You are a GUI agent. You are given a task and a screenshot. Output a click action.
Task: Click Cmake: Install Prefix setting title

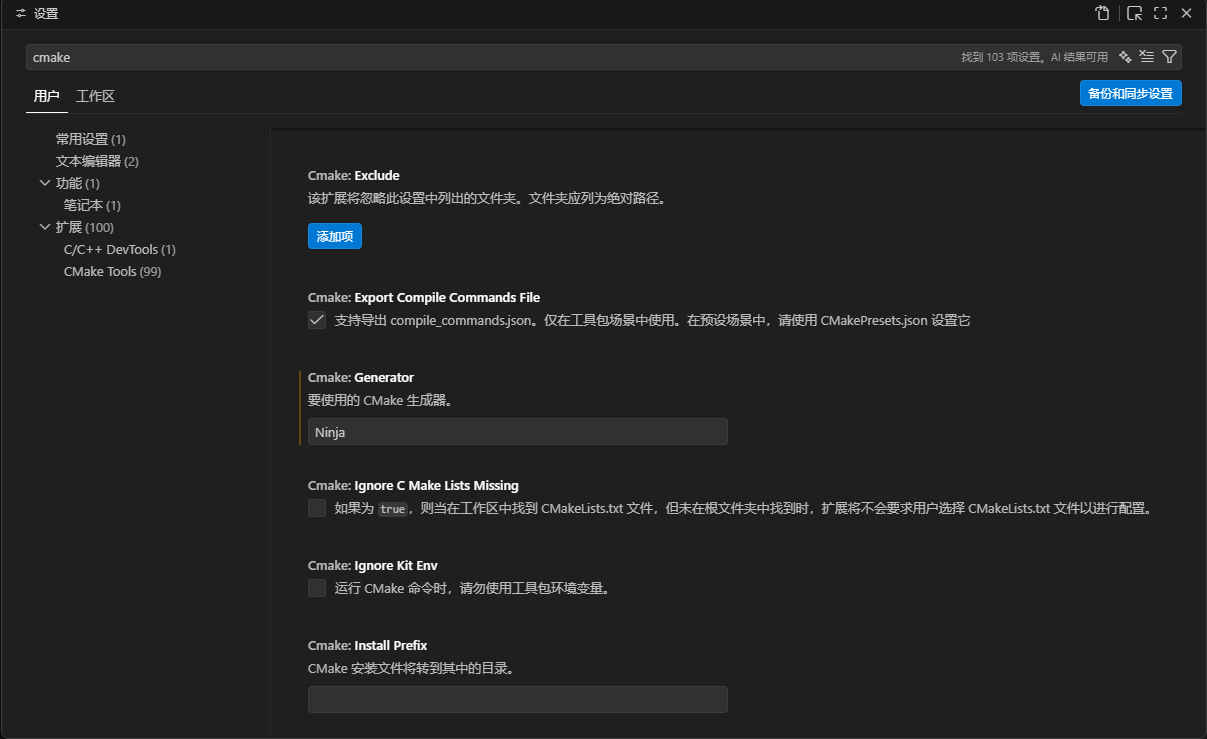(368, 646)
